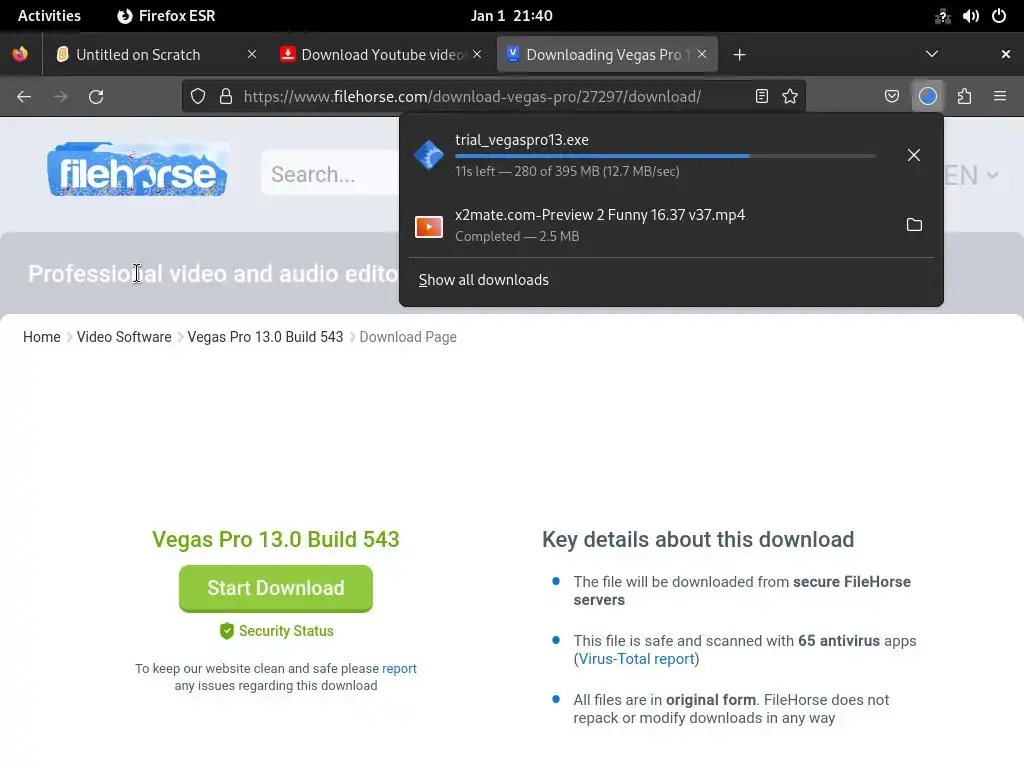Reload the current page
Screen dimensions: 1024x768
[96, 97]
